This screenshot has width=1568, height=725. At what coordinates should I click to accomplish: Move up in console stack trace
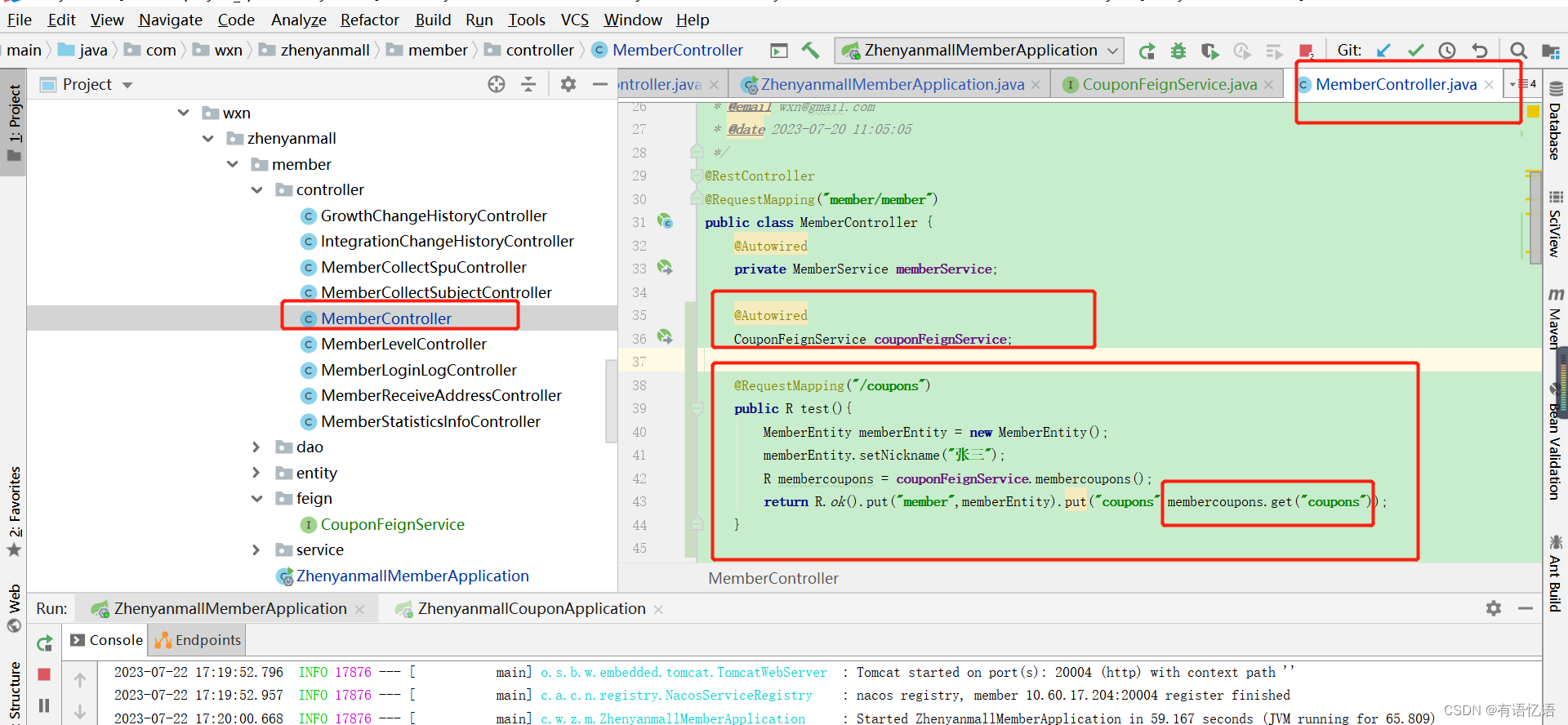[80, 679]
